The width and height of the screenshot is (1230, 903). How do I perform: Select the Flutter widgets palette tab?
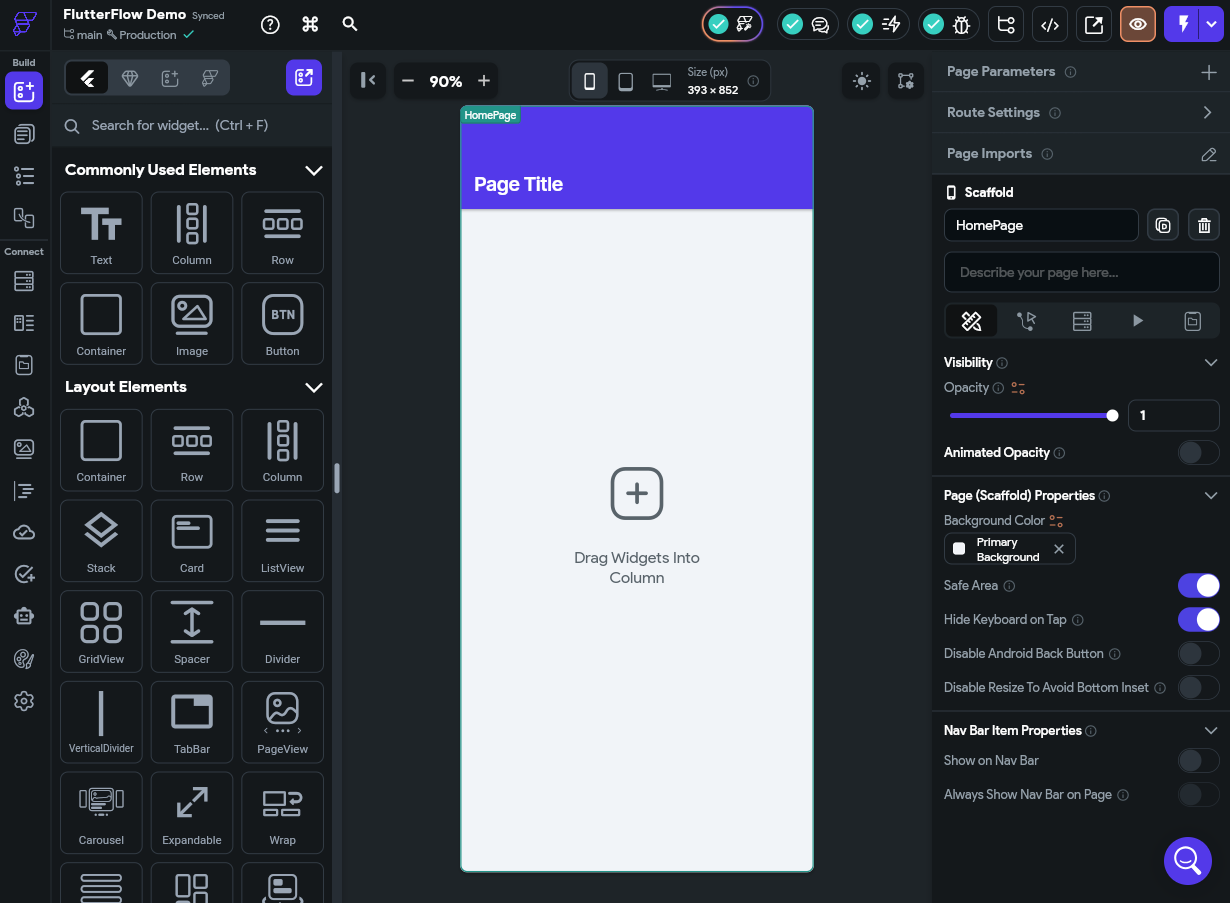pyautogui.click(x=87, y=78)
